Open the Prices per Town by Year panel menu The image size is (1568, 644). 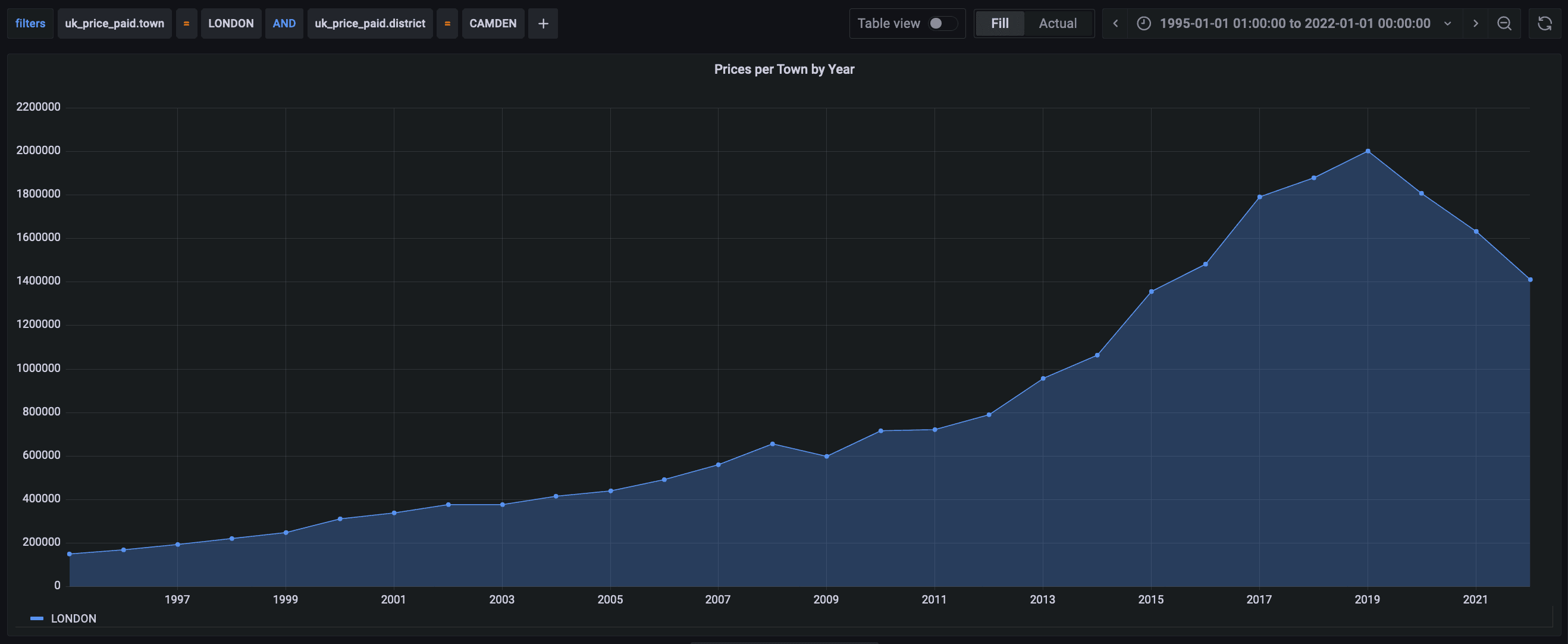pos(784,70)
